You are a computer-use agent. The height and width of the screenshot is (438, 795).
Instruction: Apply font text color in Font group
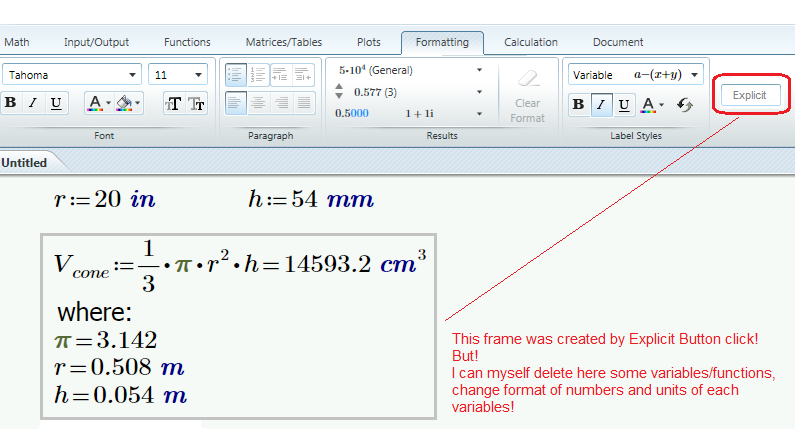coord(95,103)
